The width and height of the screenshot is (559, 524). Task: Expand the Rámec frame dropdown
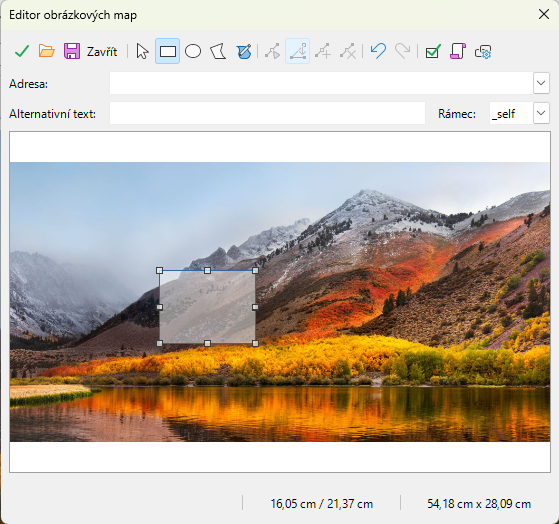pos(541,113)
